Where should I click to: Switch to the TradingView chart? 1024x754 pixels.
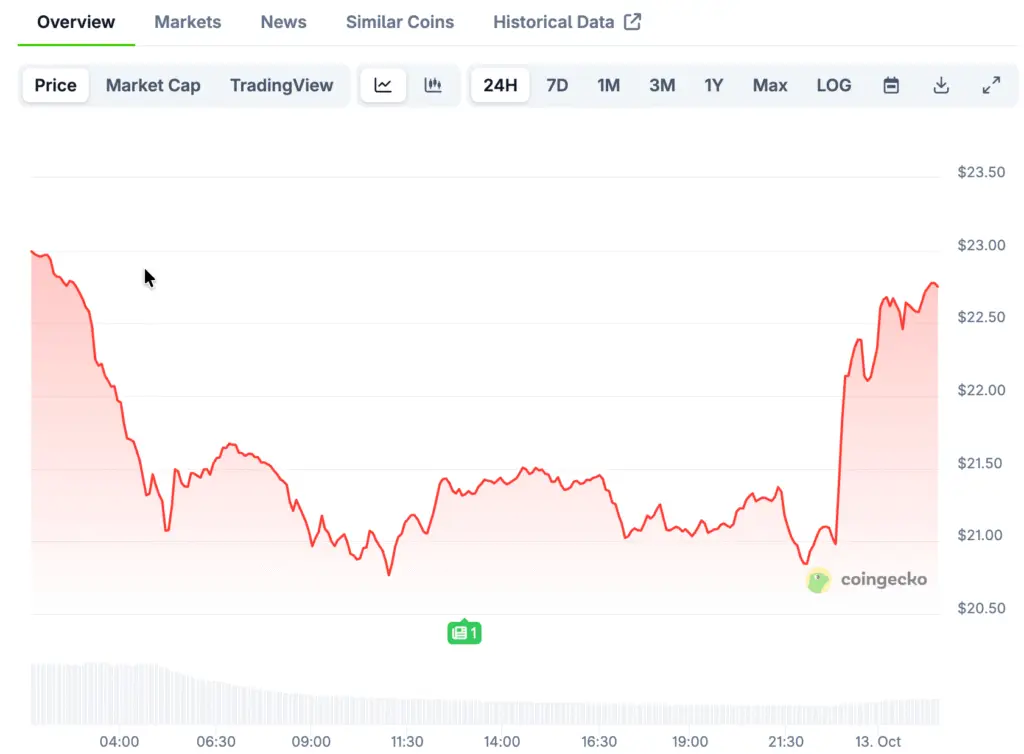[281, 85]
